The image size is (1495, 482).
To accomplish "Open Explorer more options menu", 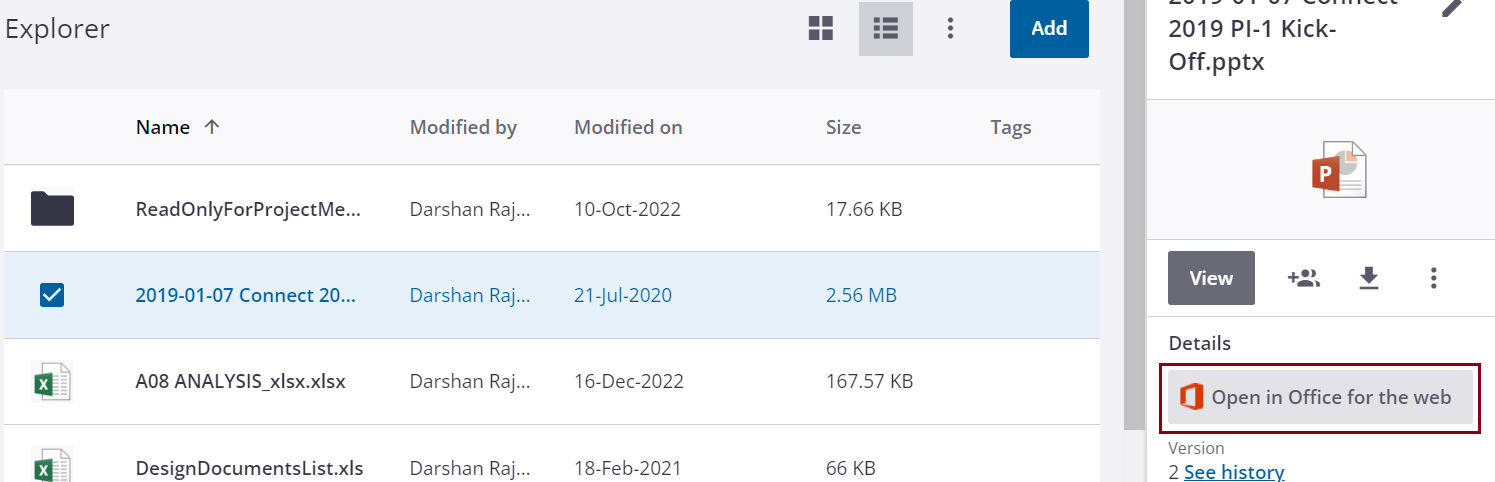I will (950, 29).
